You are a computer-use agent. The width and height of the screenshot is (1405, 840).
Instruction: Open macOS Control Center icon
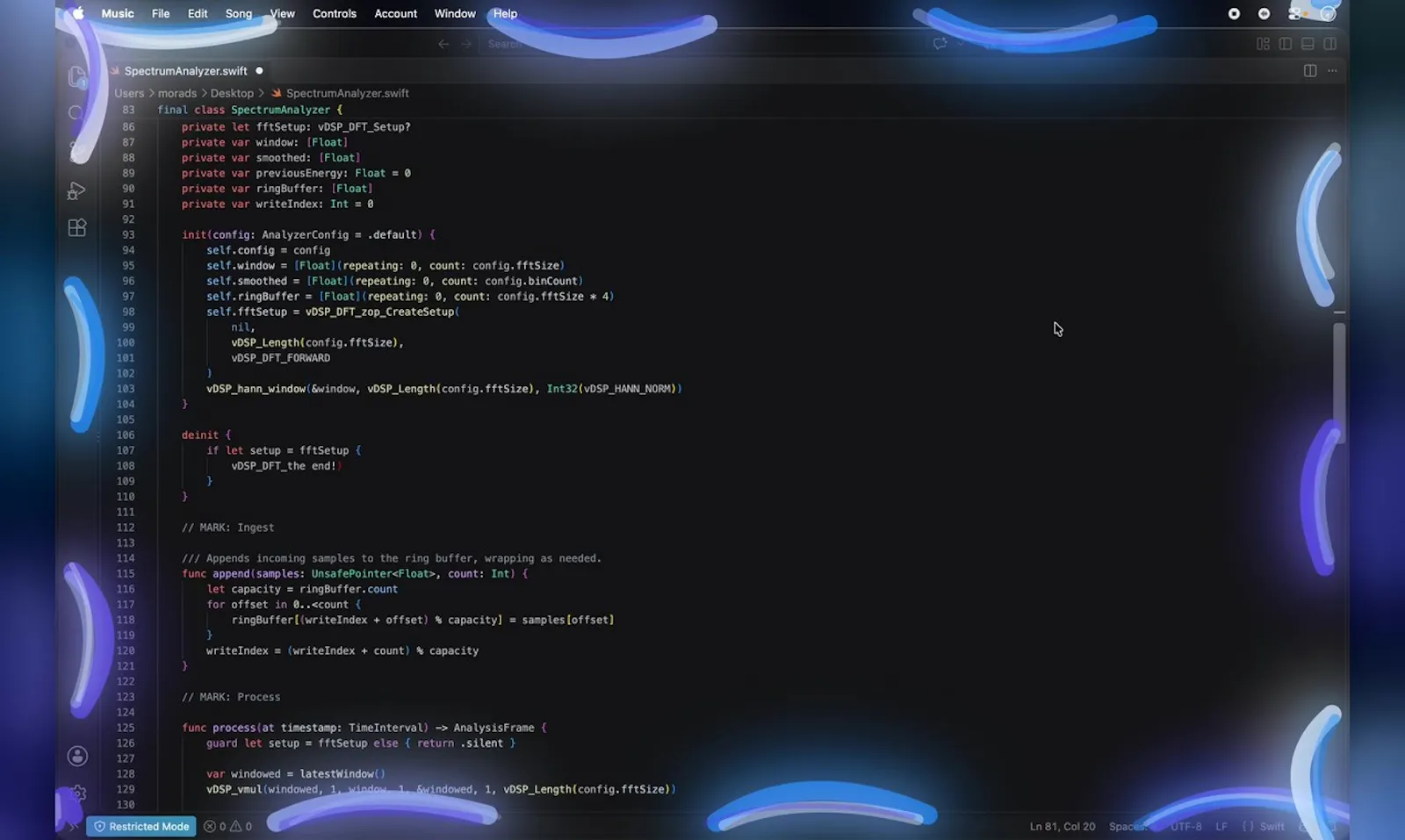pyautogui.click(x=1294, y=13)
